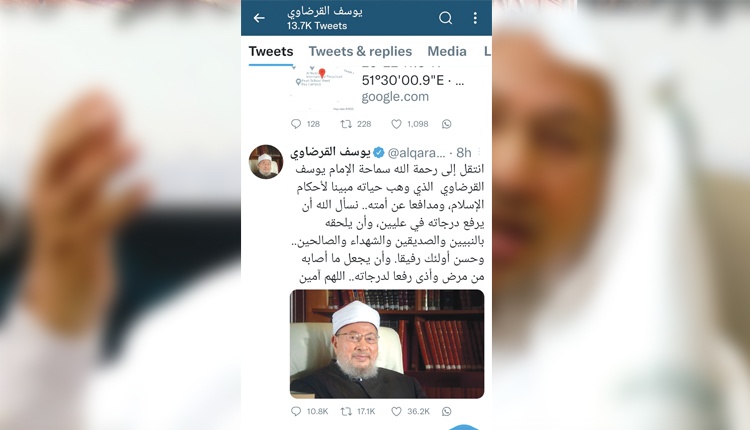The image size is (750, 430).
Task: Open the tweet's more options menu
Action: (479, 152)
